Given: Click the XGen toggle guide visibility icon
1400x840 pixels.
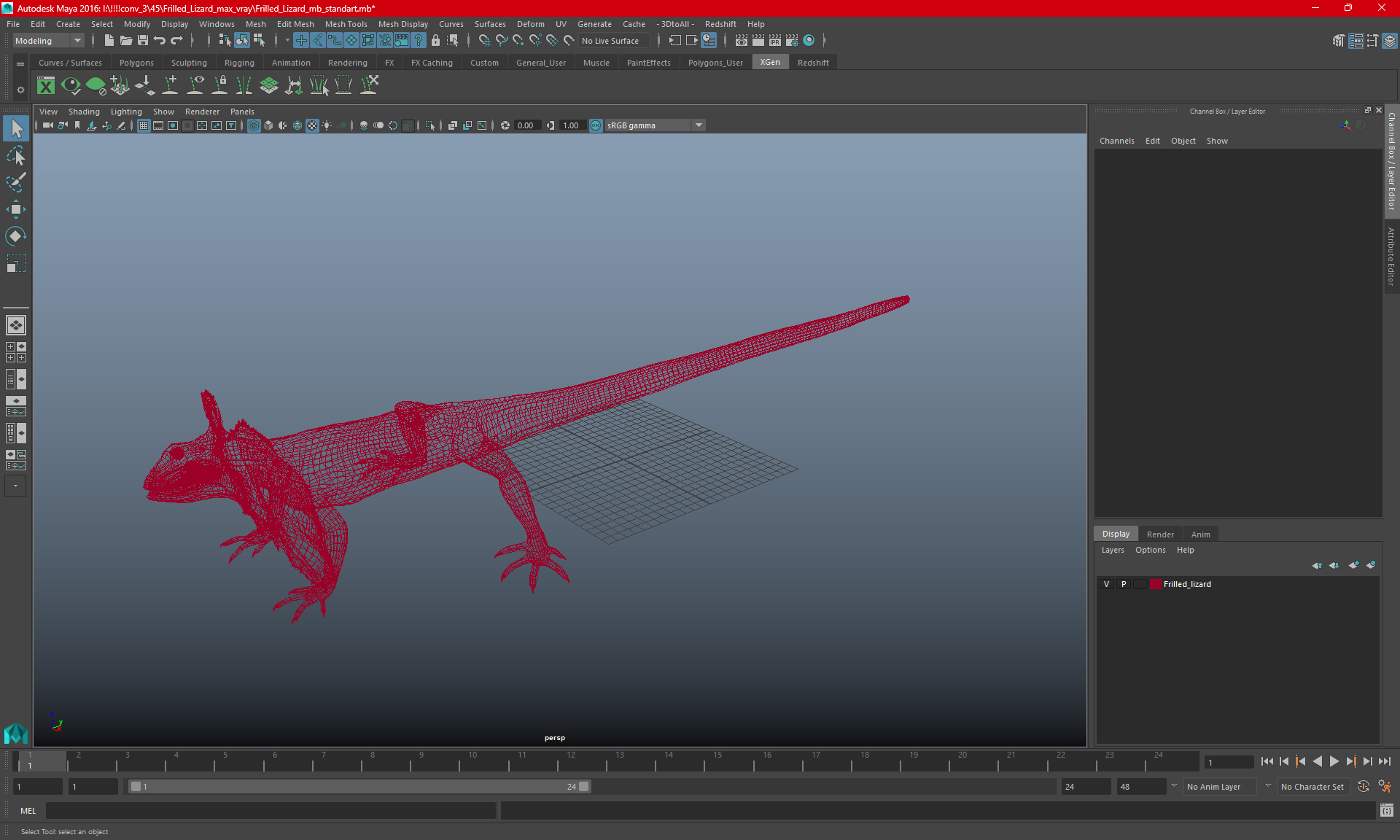Looking at the screenshot, I should (195, 86).
